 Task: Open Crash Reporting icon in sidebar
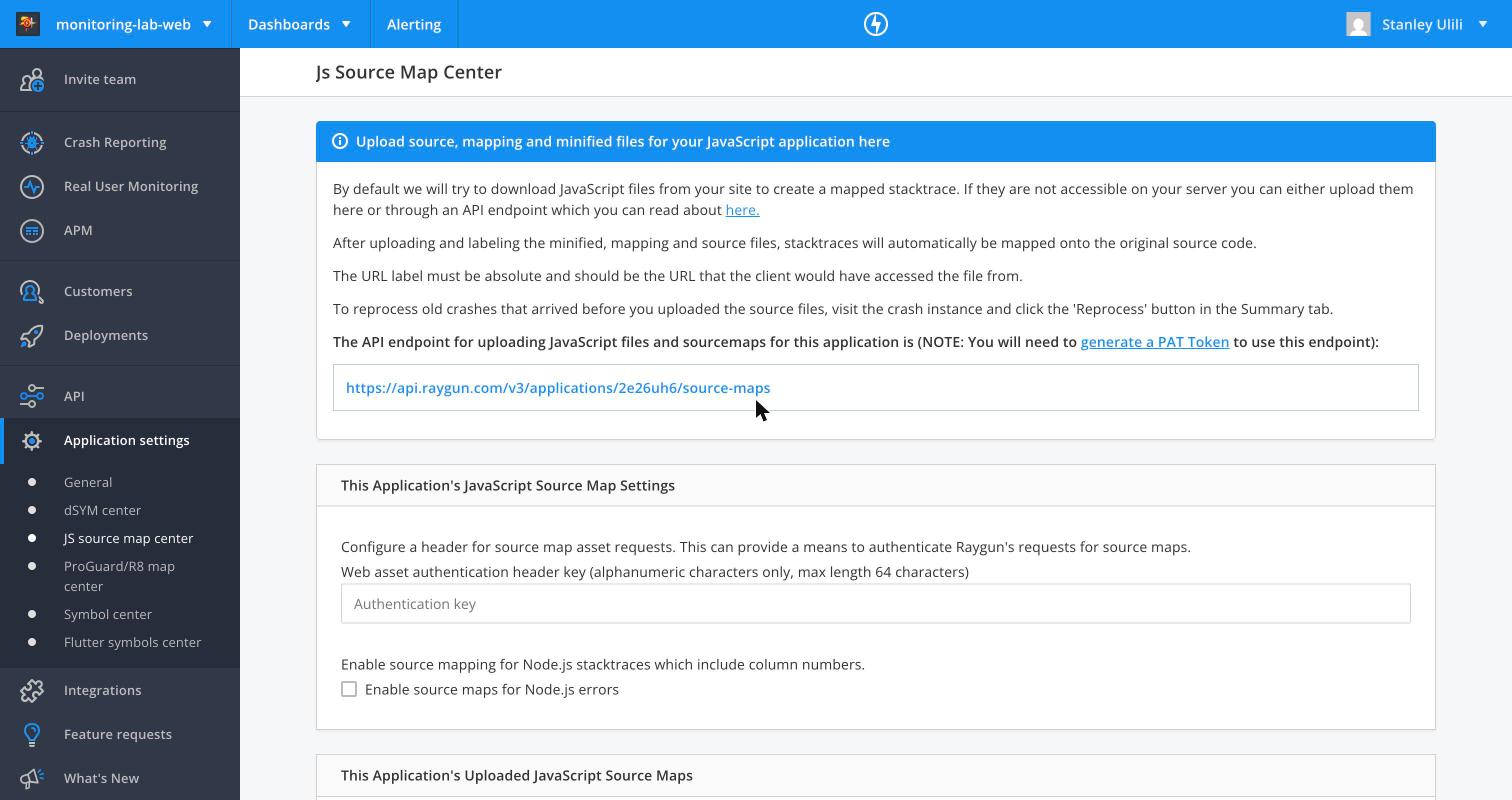coord(32,142)
